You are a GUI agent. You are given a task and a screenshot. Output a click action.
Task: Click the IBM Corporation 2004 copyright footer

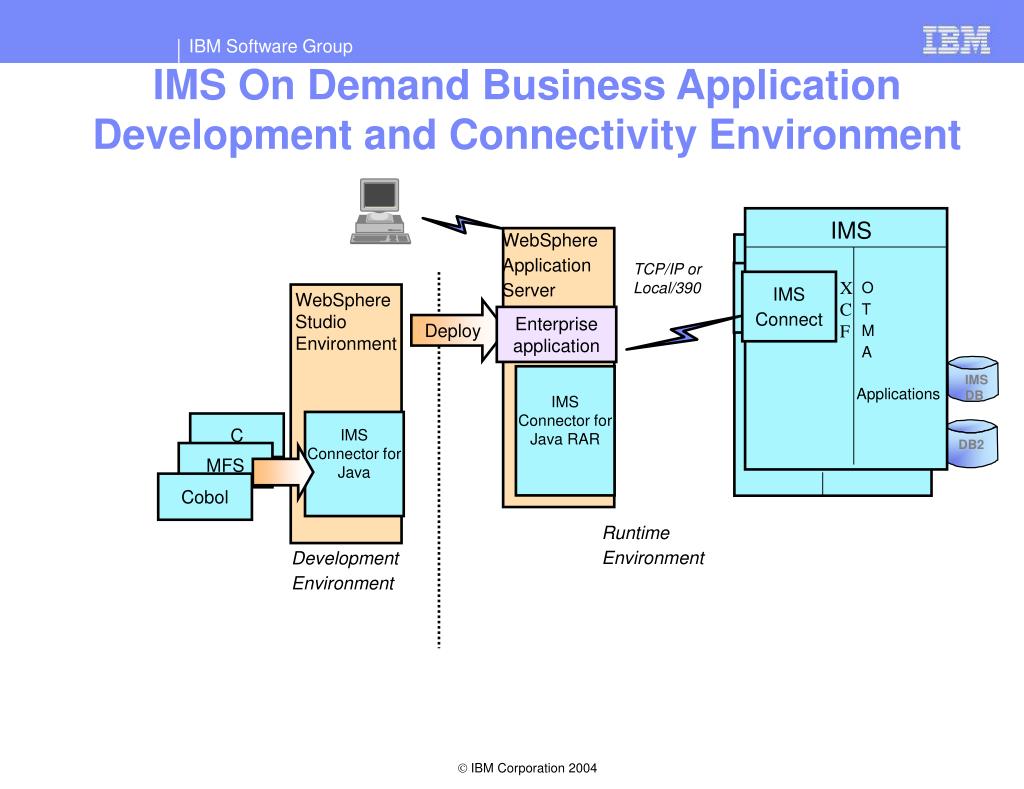point(527,768)
